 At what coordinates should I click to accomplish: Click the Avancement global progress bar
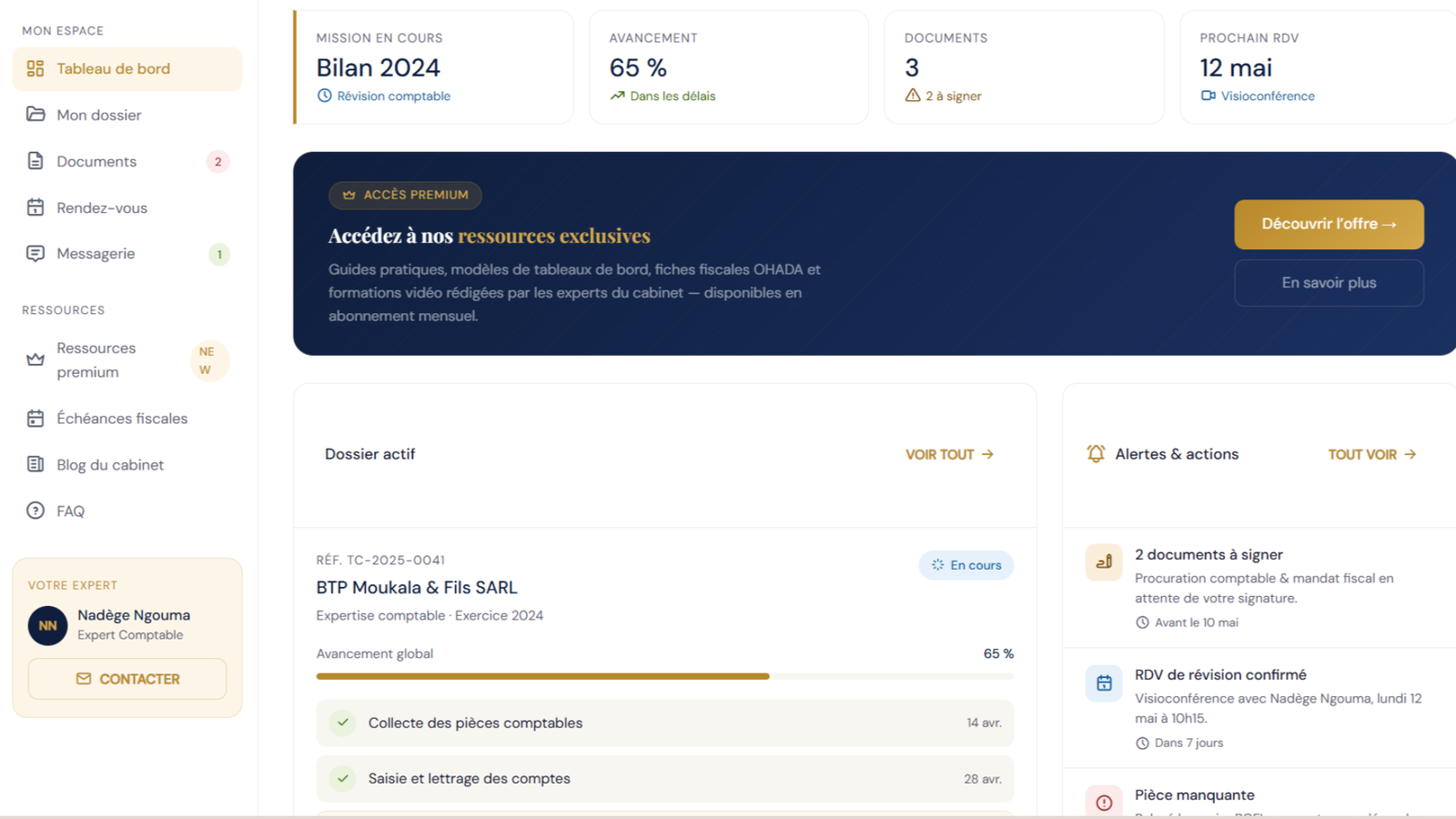coord(664,676)
